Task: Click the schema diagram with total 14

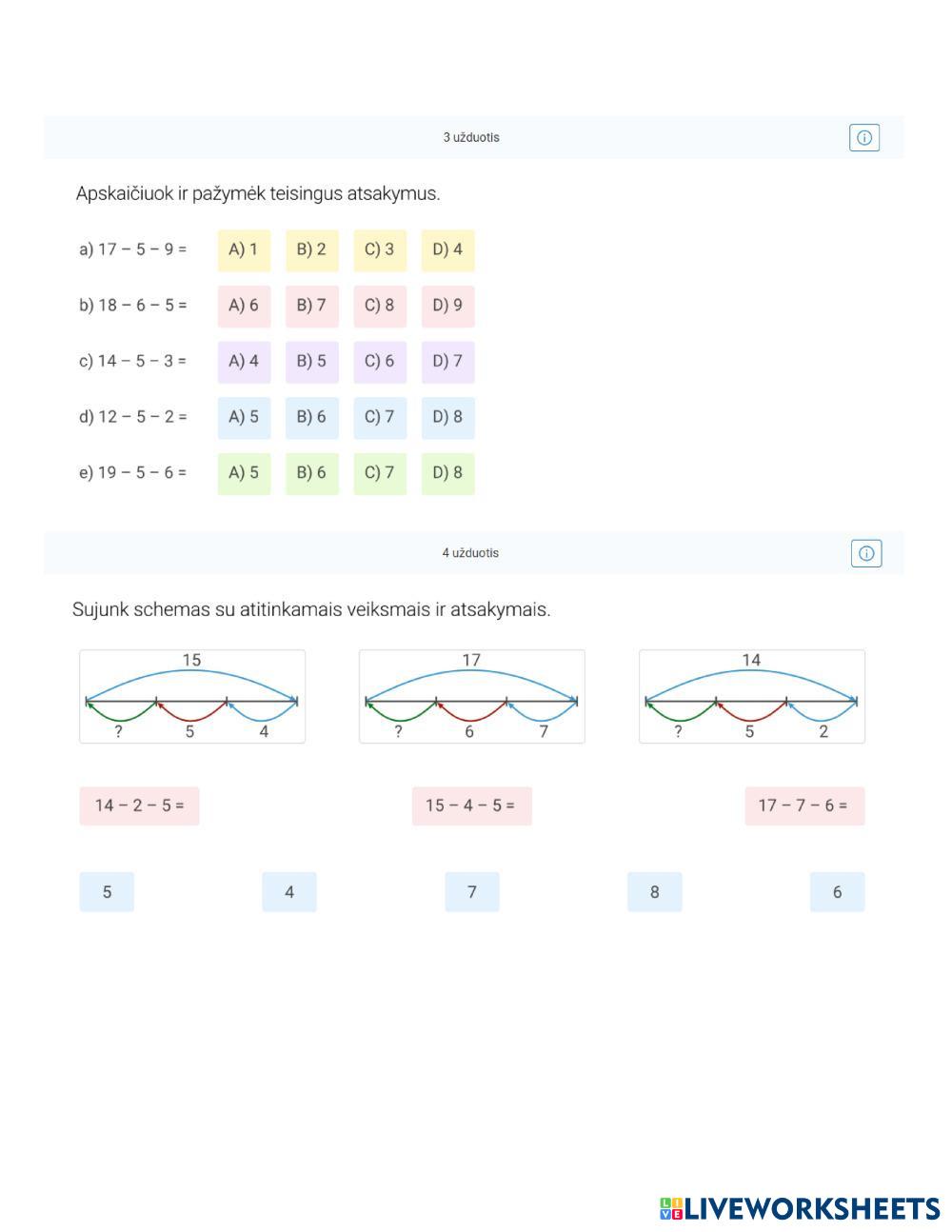Action: (751, 696)
